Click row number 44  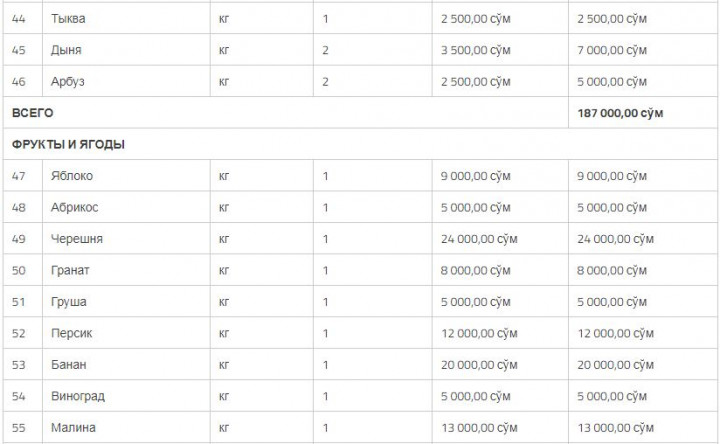point(19,19)
